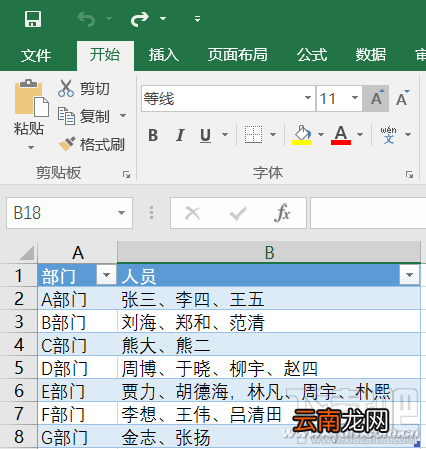Select cell 张三、李四、王五
426x449 pixels.
tap(269, 299)
